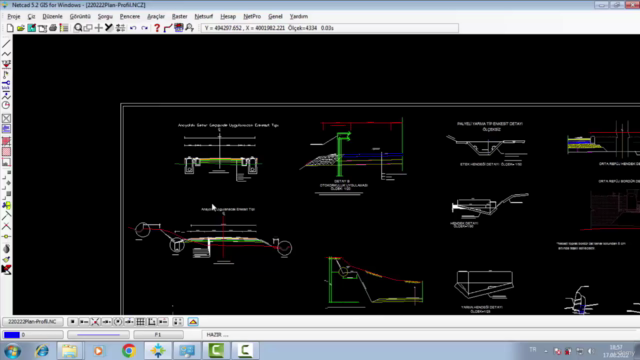Click the volume speaker tray icon
640x360 pixels.
[x=591, y=351]
